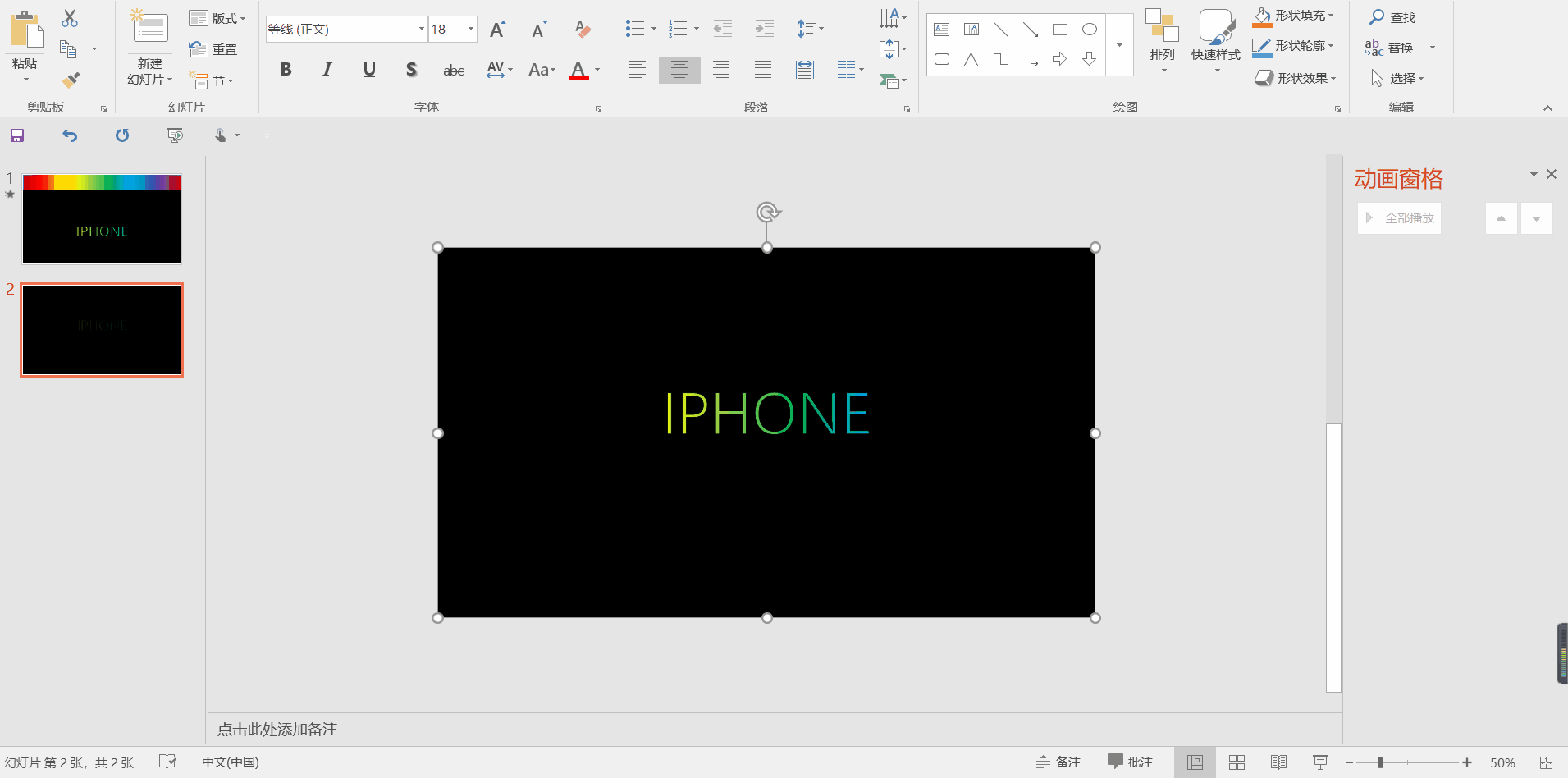Fit slide to current window icon
This screenshot has height=778, width=1568.
pyautogui.click(x=1546, y=762)
